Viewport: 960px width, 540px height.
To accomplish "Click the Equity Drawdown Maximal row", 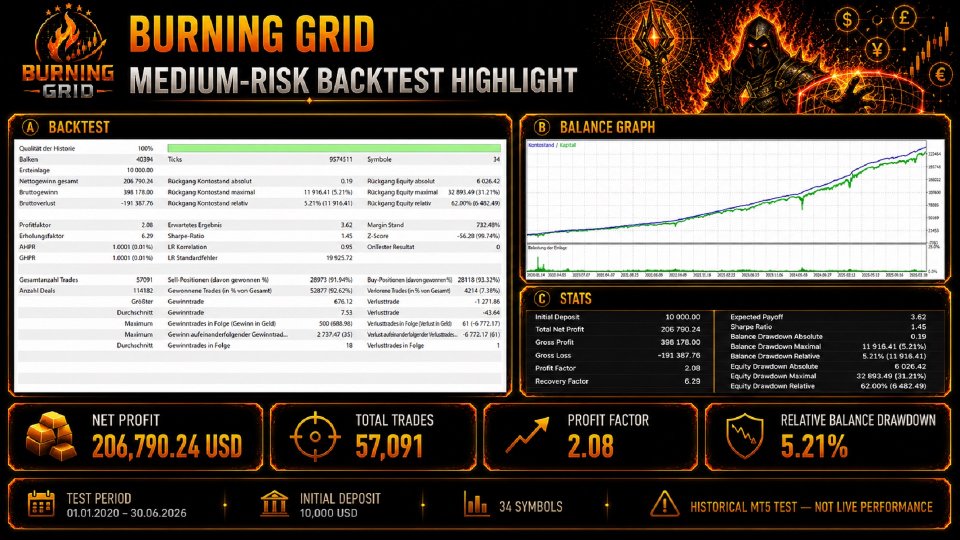I will [x=828, y=376].
